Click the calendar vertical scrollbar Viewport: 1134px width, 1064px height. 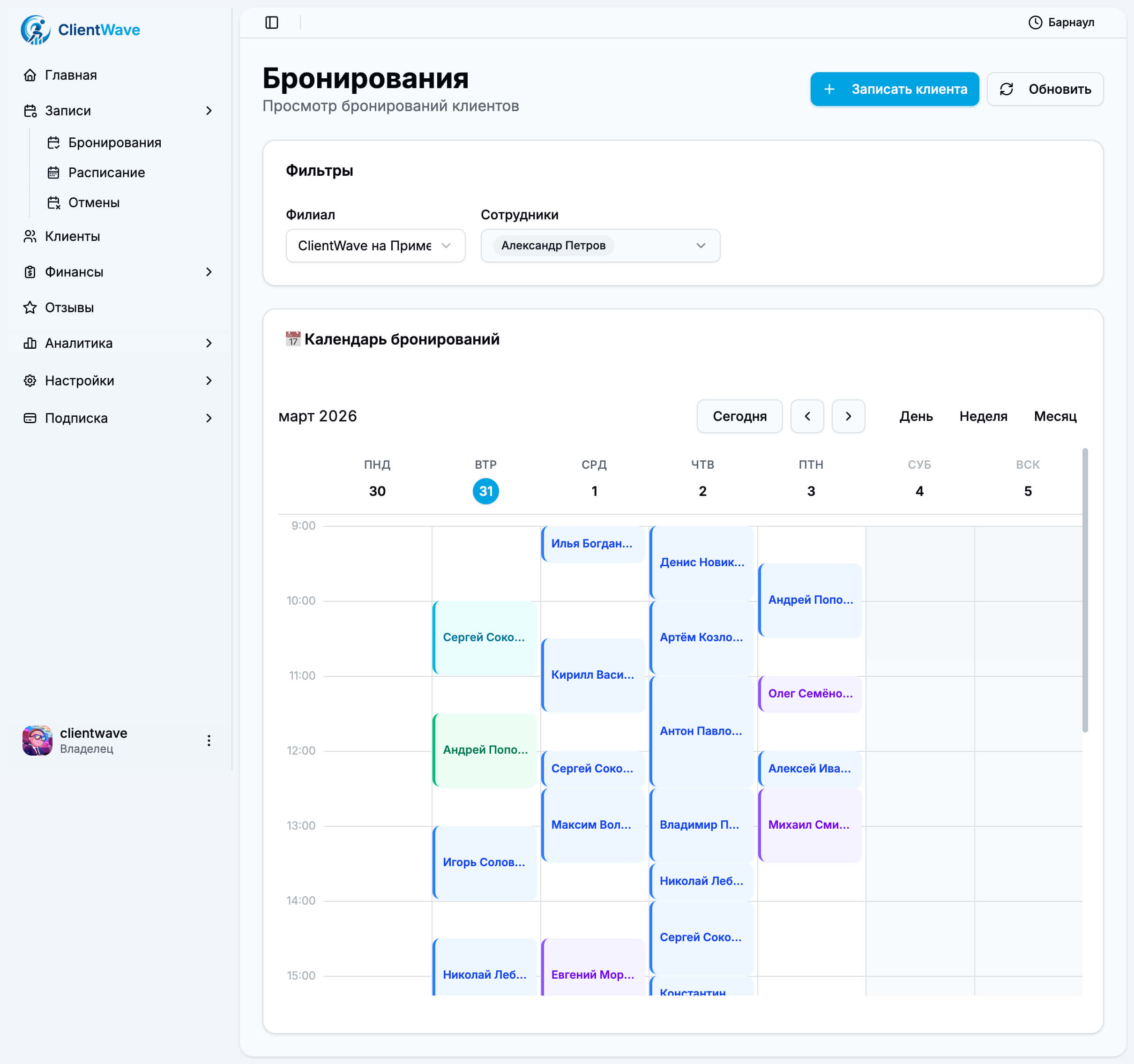(x=1084, y=590)
